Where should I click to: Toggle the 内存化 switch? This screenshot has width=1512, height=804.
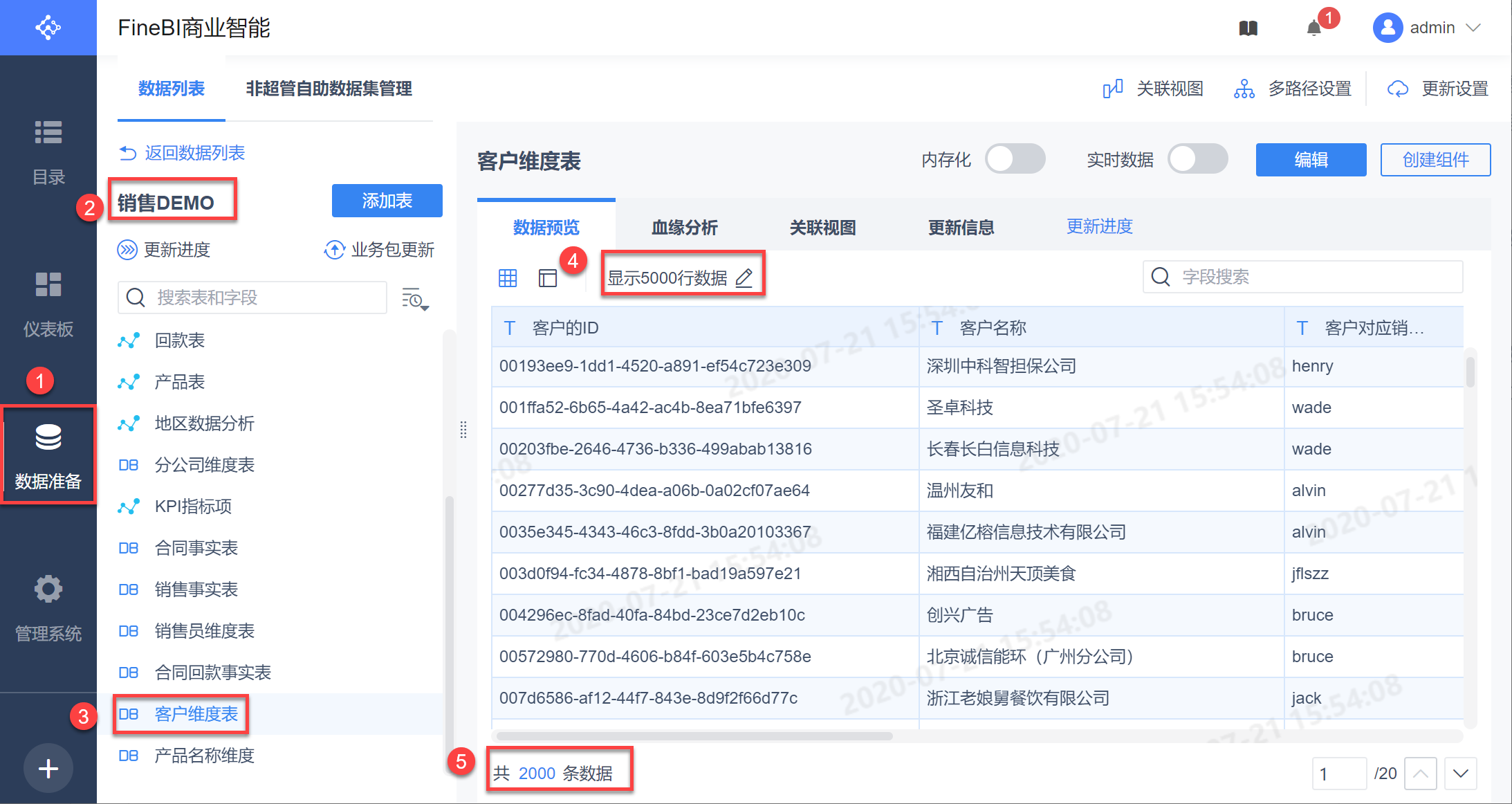tap(1015, 159)
